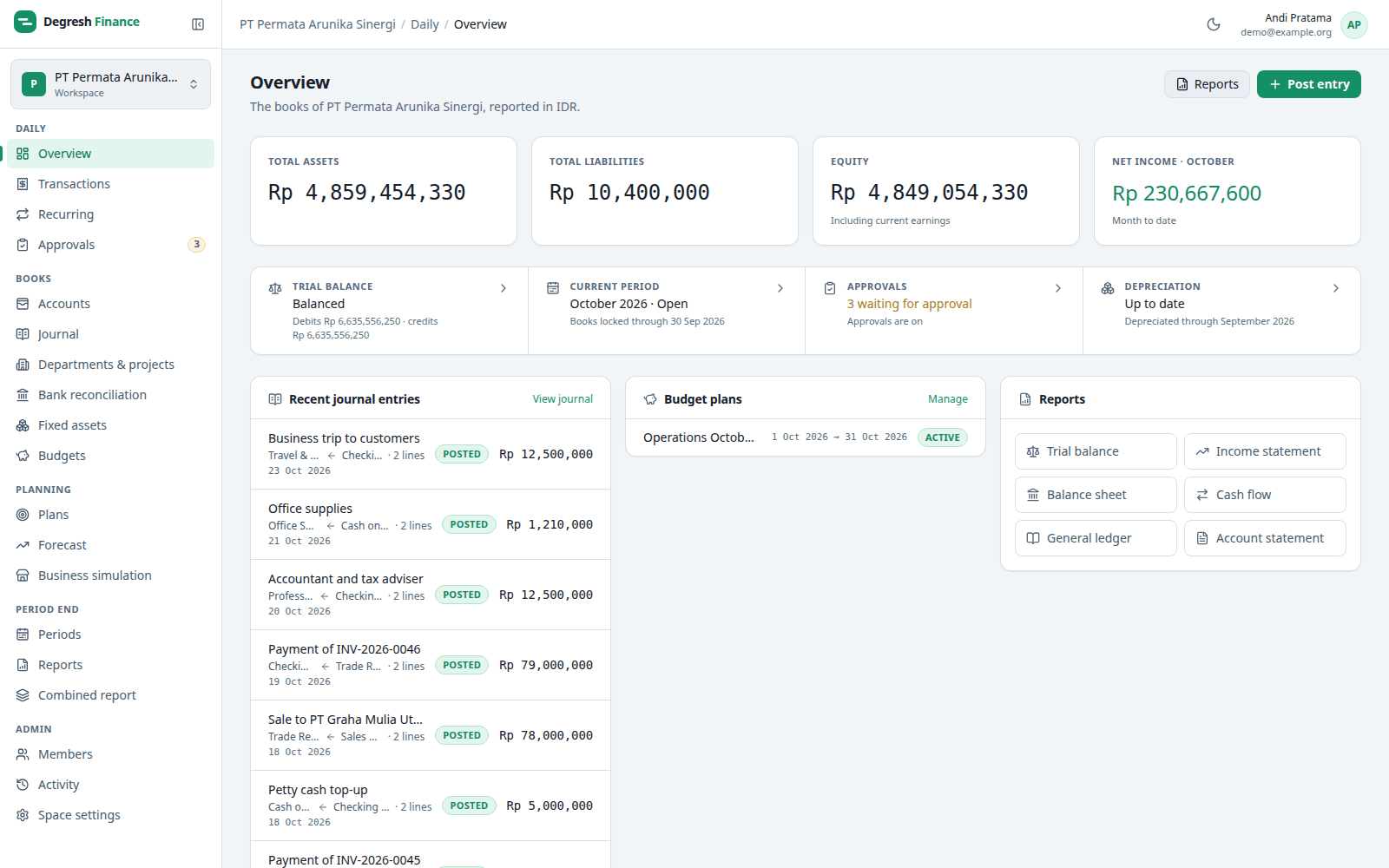Click the Reports sidebar file icon

click(23, 665)
